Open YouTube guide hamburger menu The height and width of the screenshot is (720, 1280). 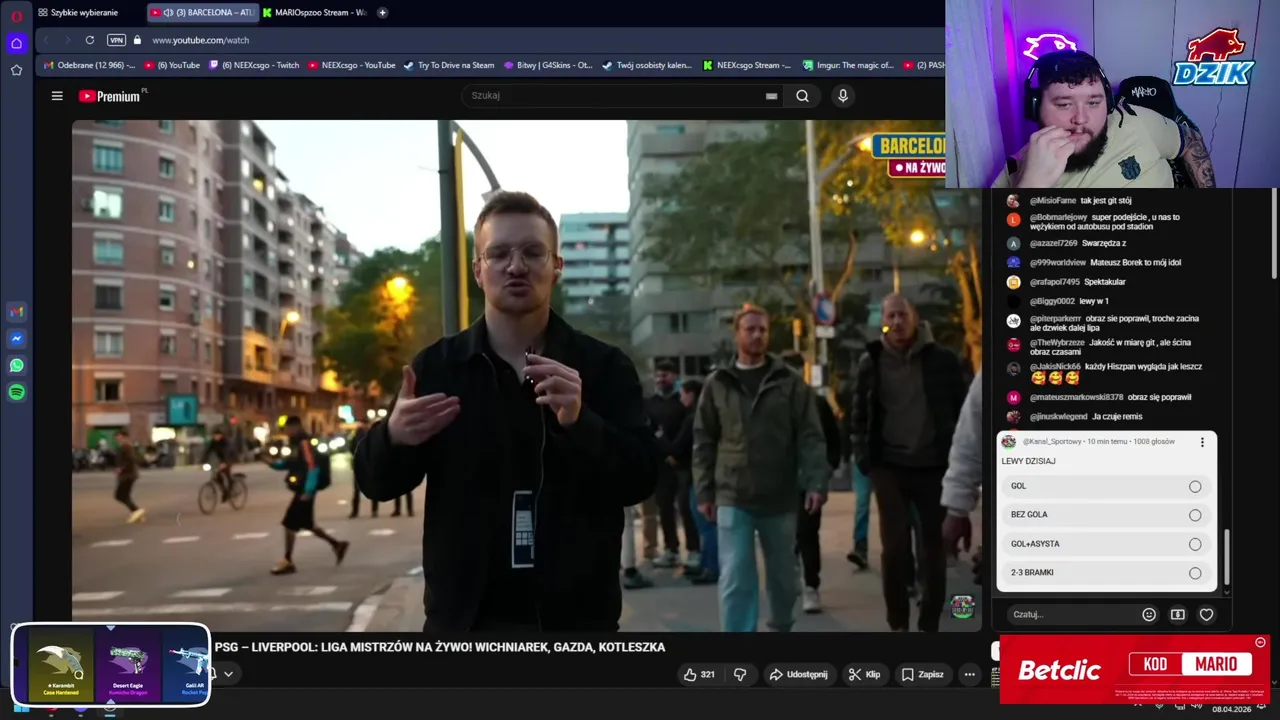pyautogui.click(x=57, y=96)
